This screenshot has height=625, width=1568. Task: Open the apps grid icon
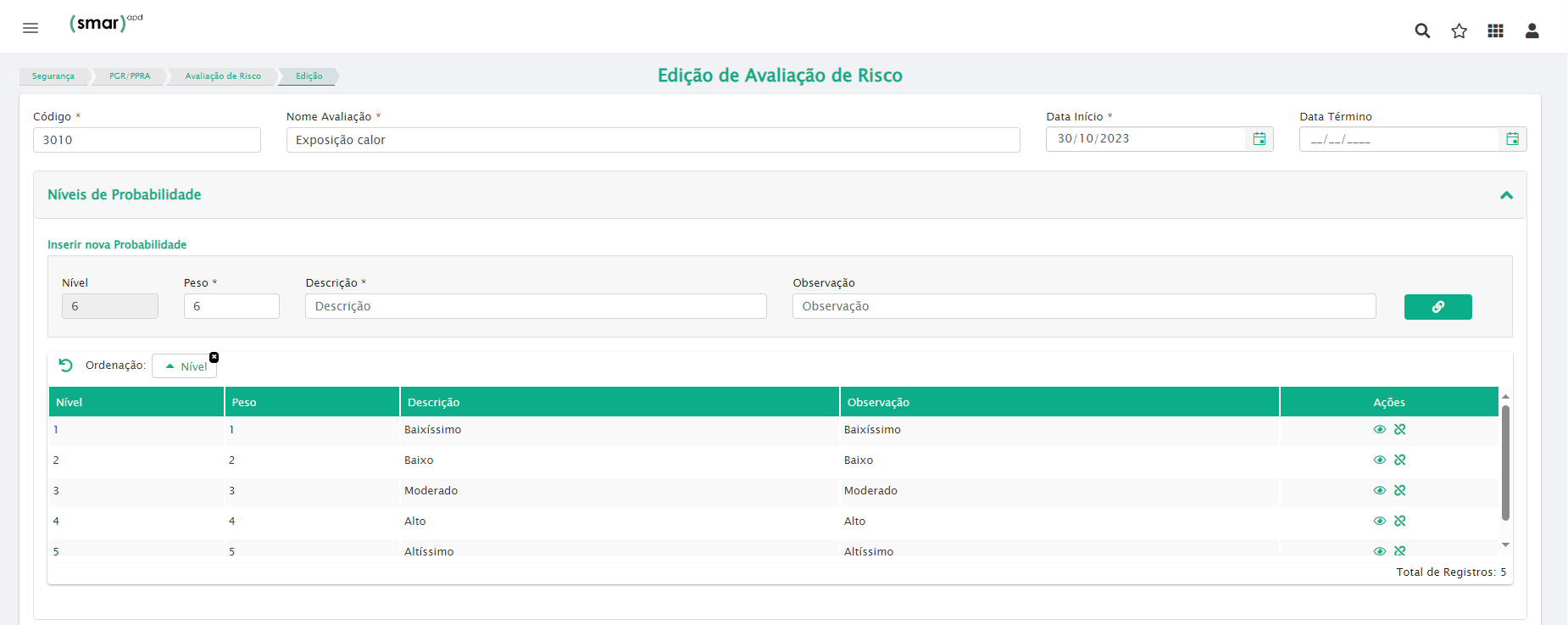click(1495, 31)
